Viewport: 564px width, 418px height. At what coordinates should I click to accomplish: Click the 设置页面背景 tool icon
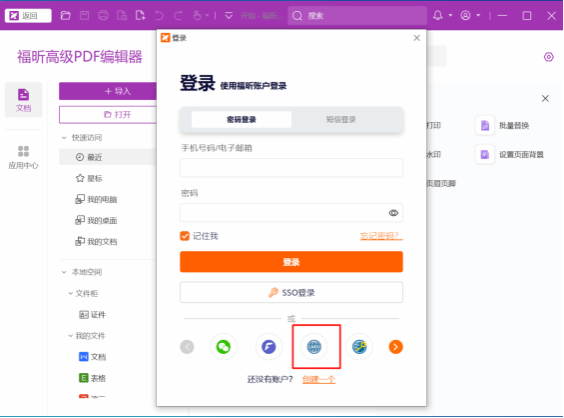pyautogui.click(x=485, y=155)
